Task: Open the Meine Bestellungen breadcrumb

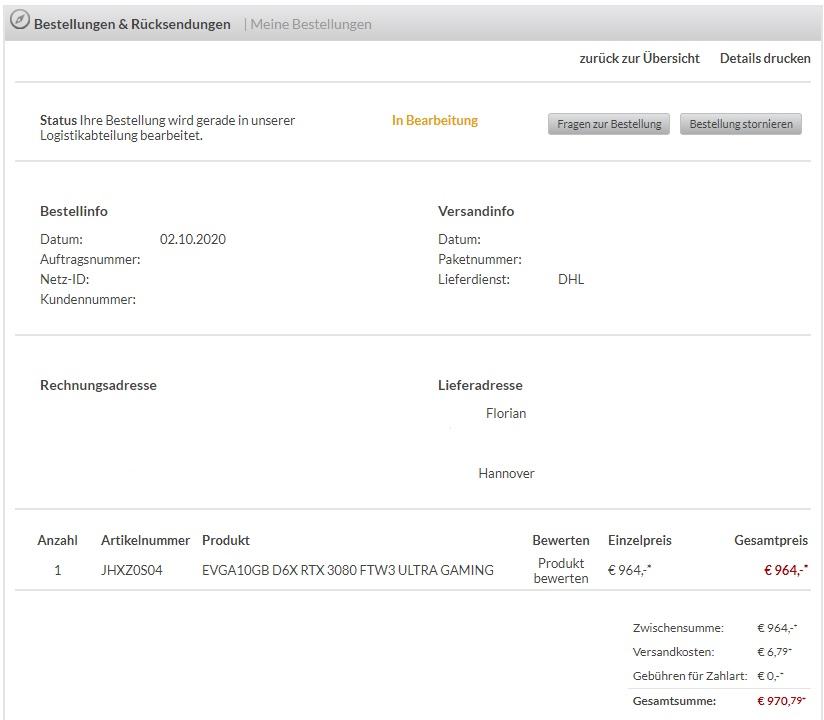Action: [311, 24]
